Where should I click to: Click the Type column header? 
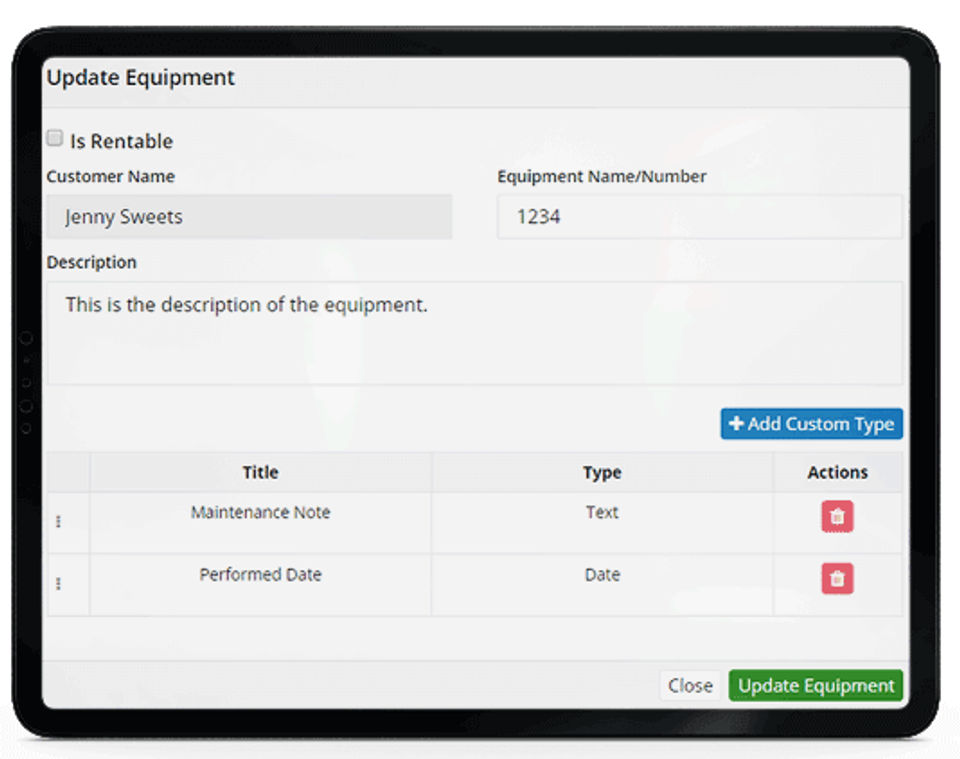click(602, 473)
